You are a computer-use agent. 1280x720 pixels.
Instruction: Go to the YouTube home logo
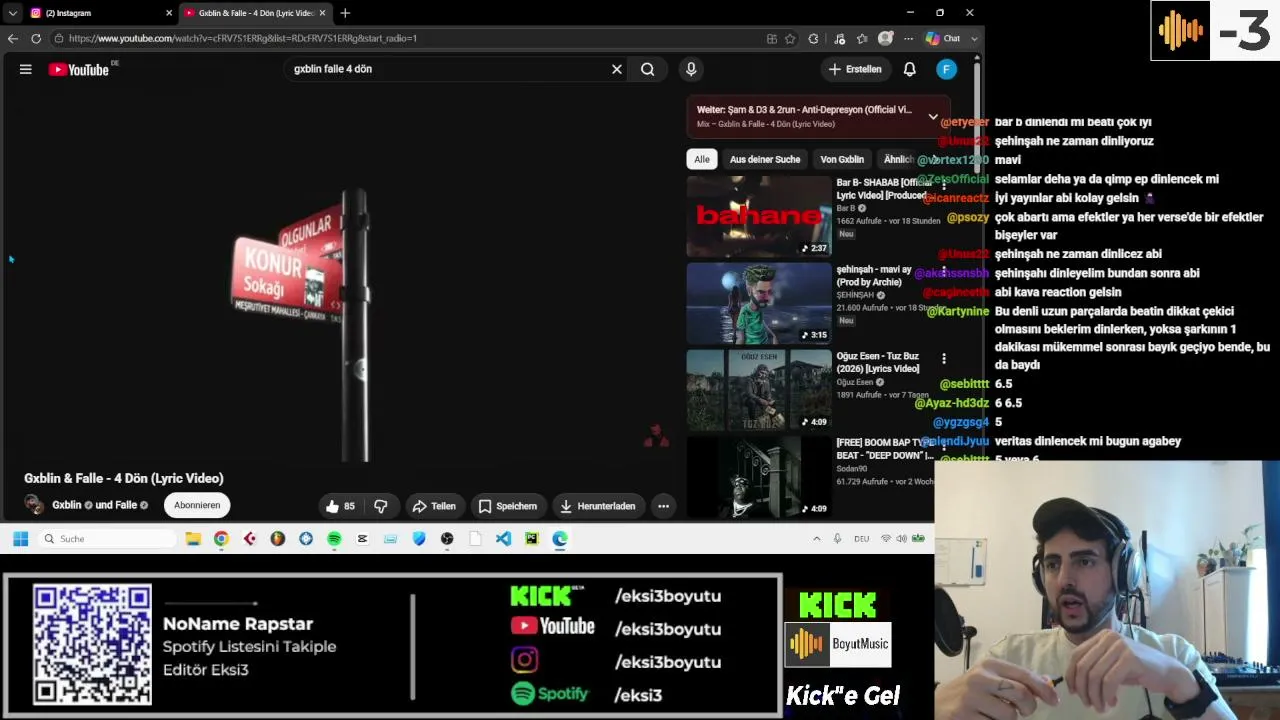(x=79, y=69)
